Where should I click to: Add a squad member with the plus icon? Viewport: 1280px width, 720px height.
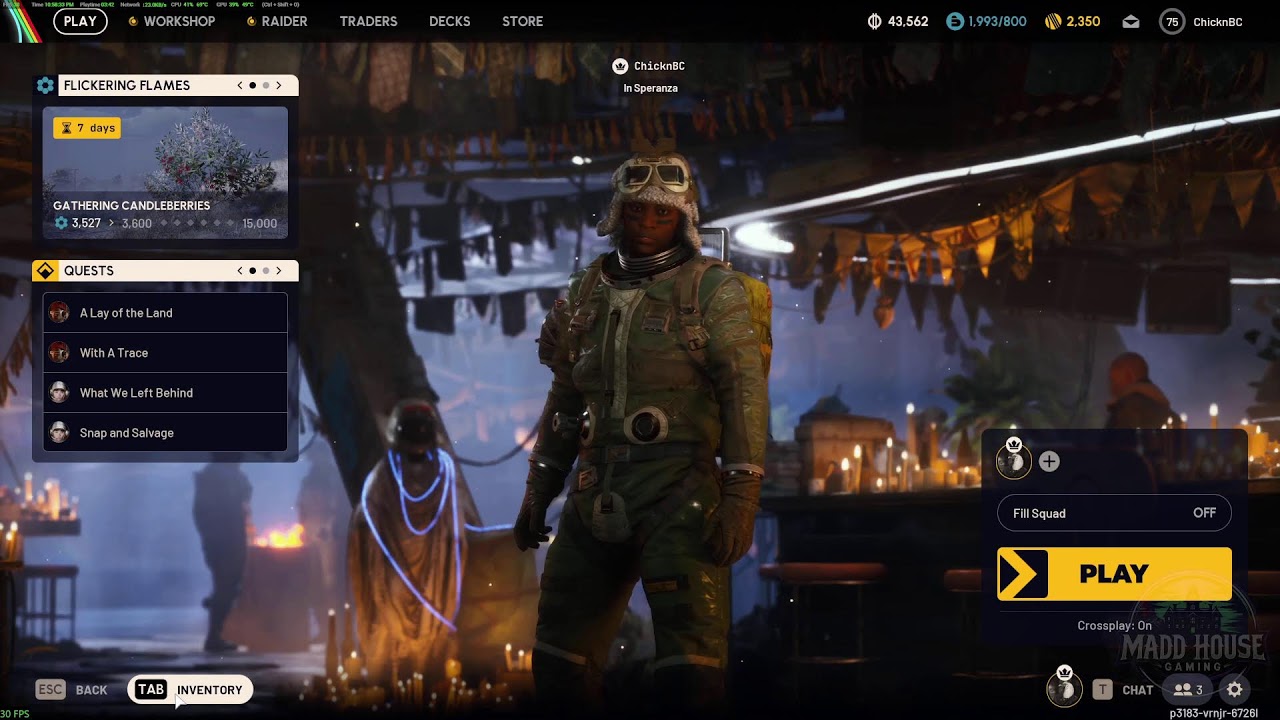click(1049, 462)
